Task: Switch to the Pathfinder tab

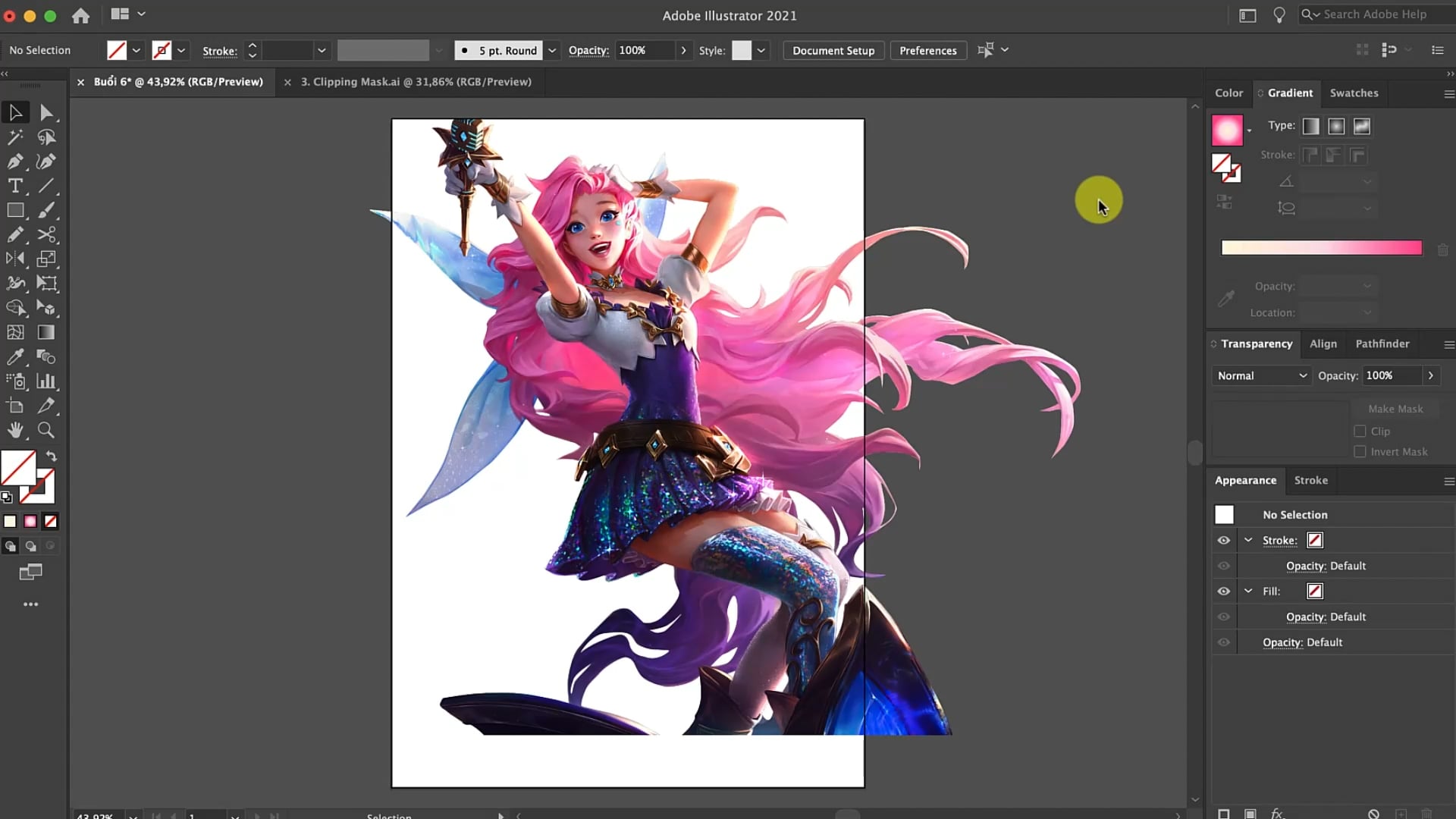Action: (x=1382, y=344)
